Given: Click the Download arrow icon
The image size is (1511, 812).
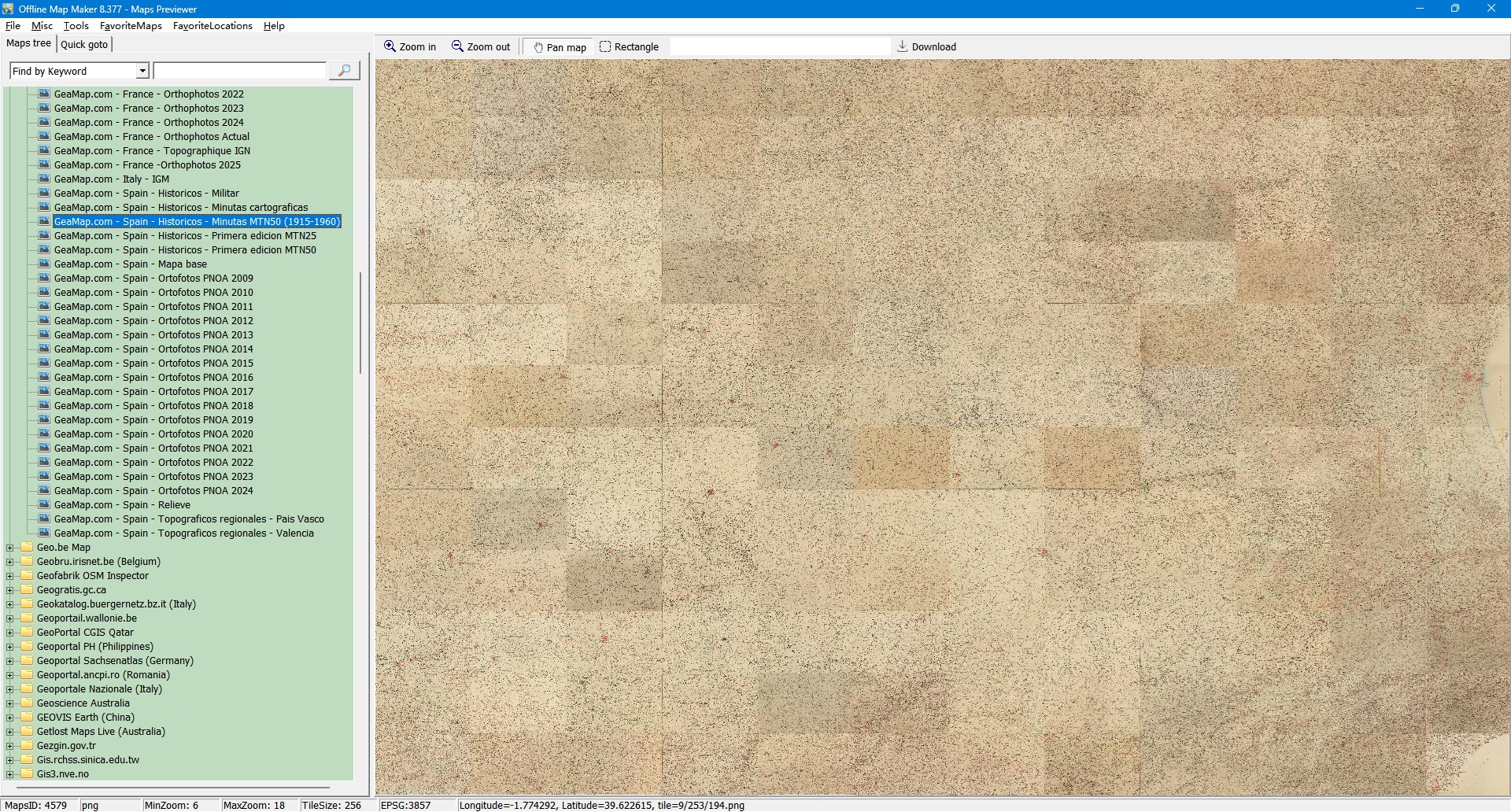Looking at the screenshot, I should tap(903, 46).
